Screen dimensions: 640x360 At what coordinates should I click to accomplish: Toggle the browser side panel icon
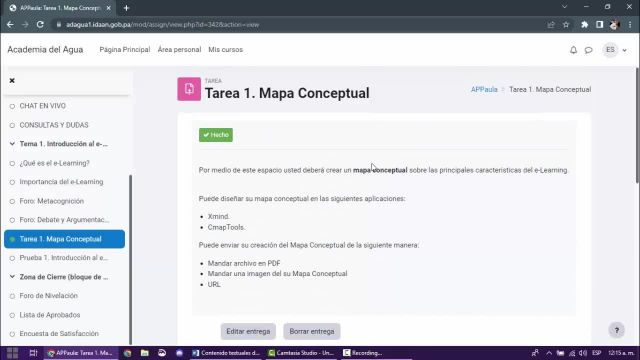(x=599, y=24)
